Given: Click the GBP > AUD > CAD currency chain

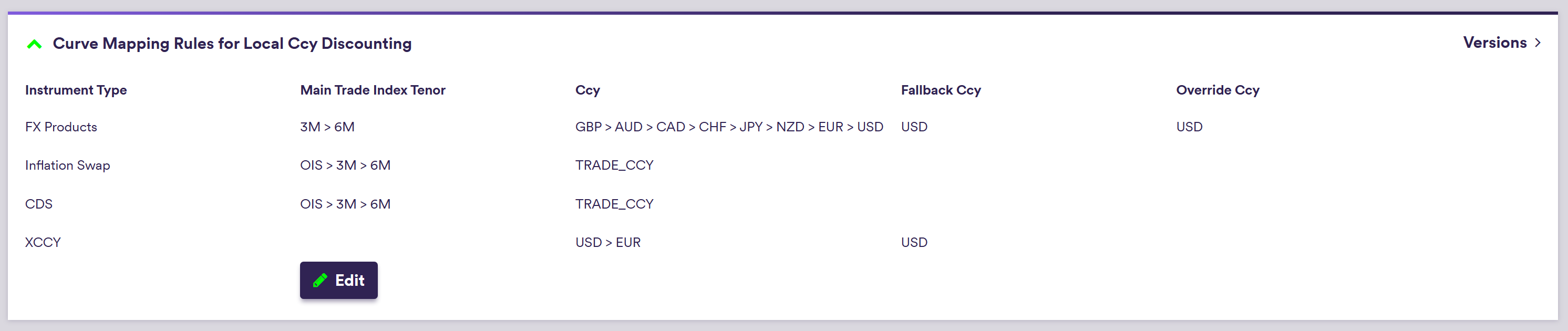Looking at the screenshot, I should click(x=729, y=127).
